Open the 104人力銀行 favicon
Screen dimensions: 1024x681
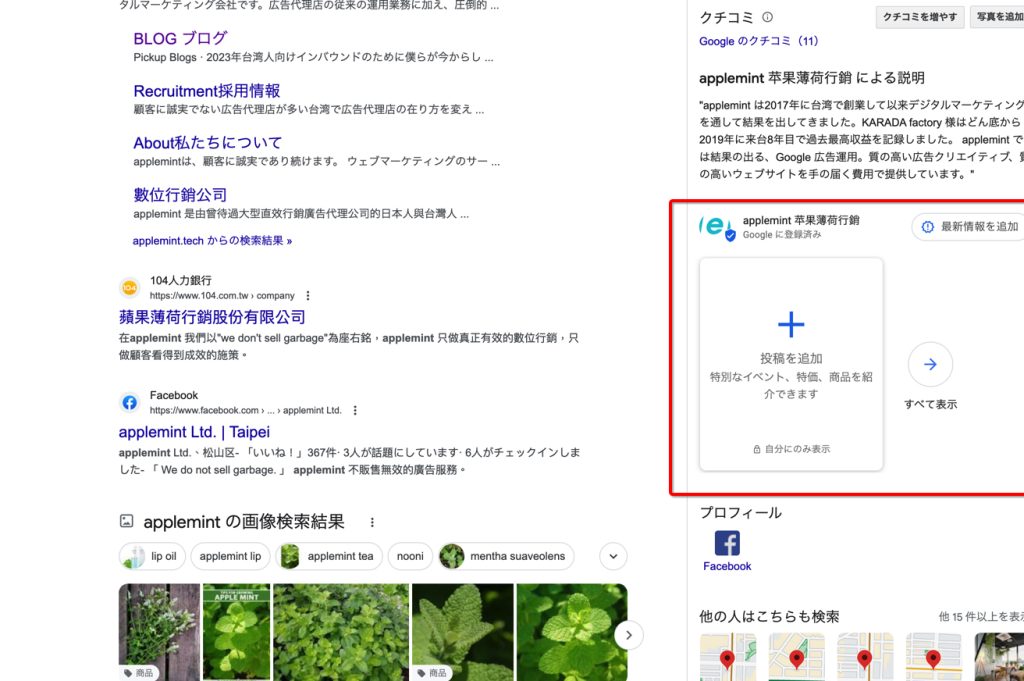[x=129, y=287]
